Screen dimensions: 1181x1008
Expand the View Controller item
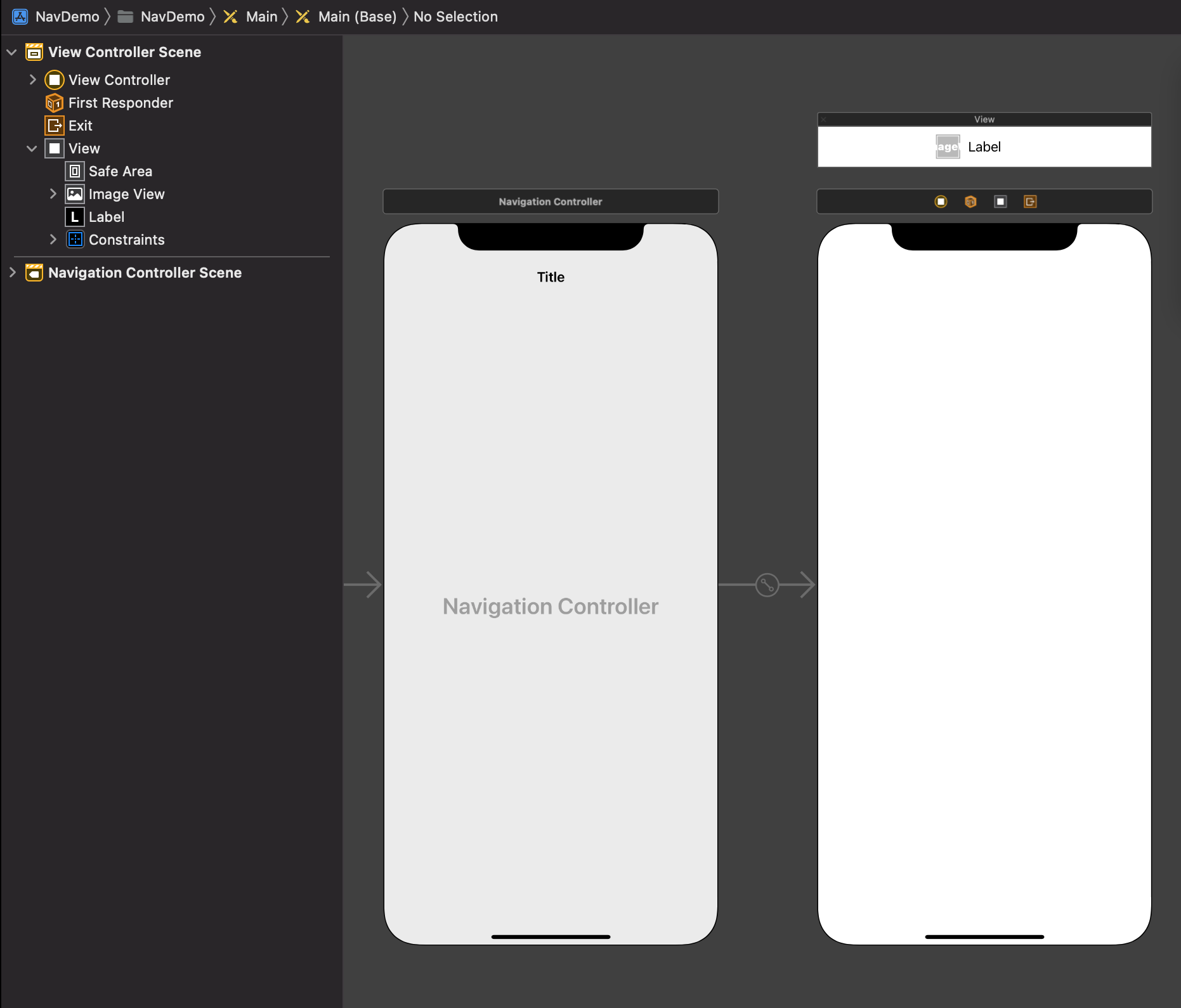coord(32,80)
